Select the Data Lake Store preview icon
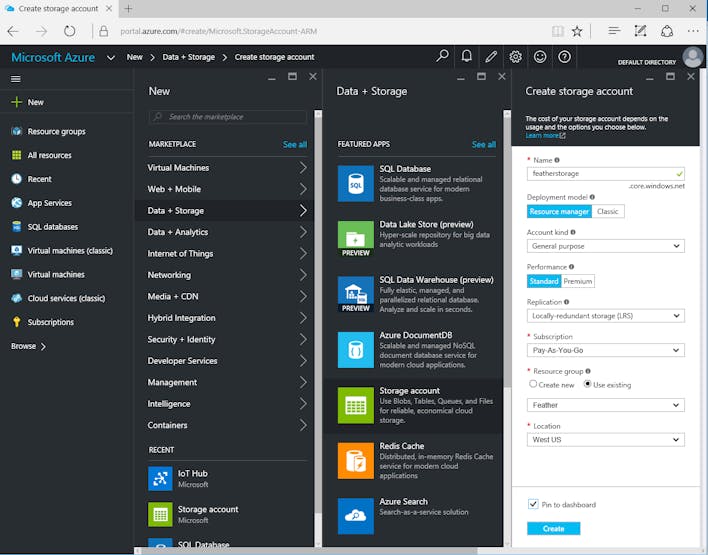The height and width of the screenshot is (555, 708). (355, 239)
